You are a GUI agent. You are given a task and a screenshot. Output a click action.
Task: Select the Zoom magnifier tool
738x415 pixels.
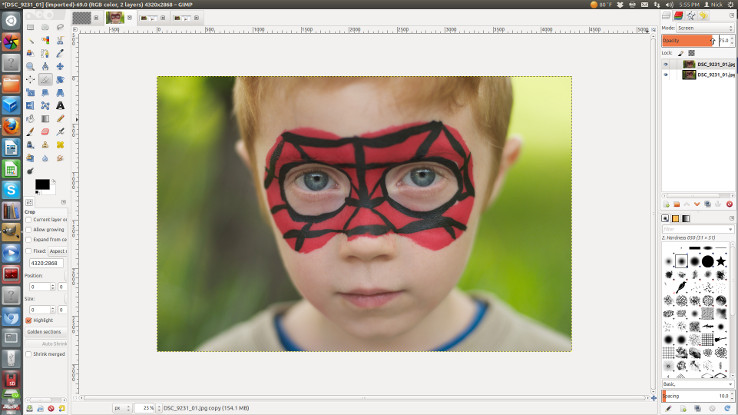click(x=30, y=66)
